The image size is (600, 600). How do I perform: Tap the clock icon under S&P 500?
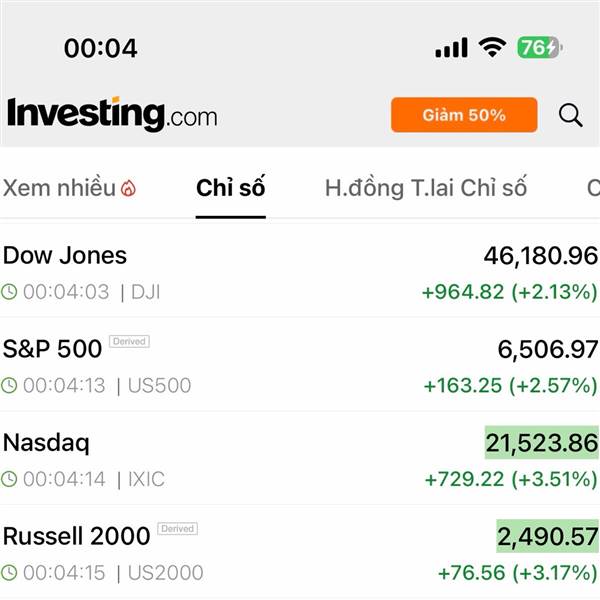point(10,385)
